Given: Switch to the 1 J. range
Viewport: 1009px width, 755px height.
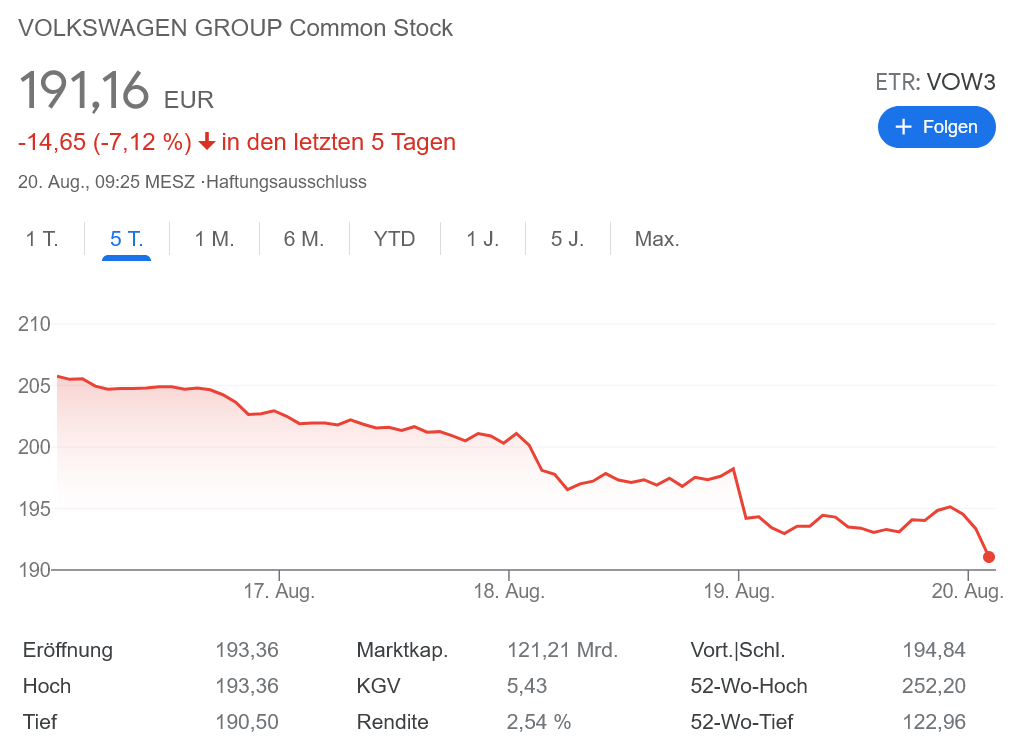Looking at the screenshot, I should [482, 239].
